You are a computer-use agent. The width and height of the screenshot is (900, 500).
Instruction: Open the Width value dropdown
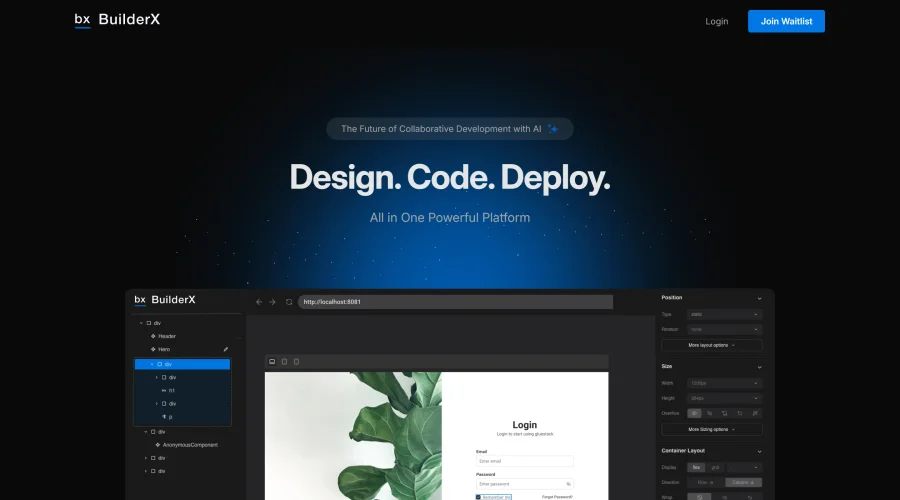[x=724, y=383]
